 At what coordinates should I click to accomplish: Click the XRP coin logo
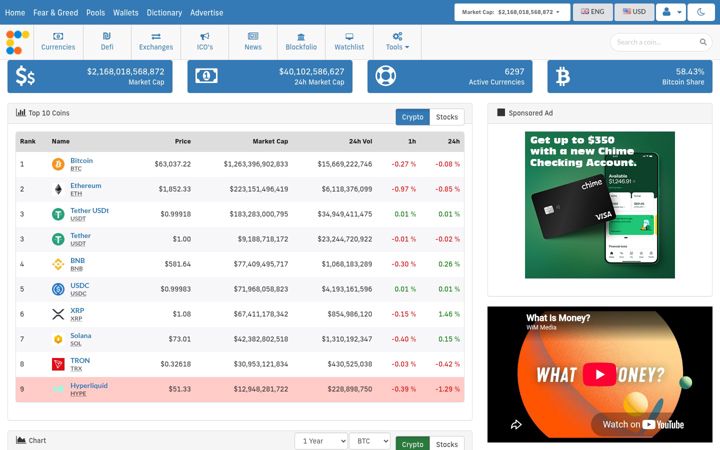point(58,314)
